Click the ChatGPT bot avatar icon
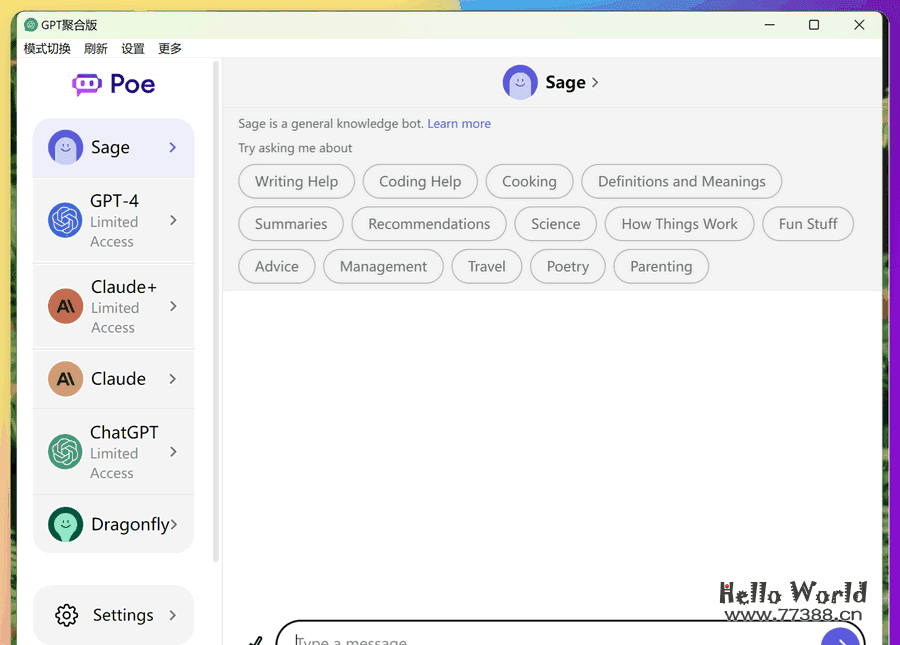This screenshot has height=645, width=900. [65, 452]
